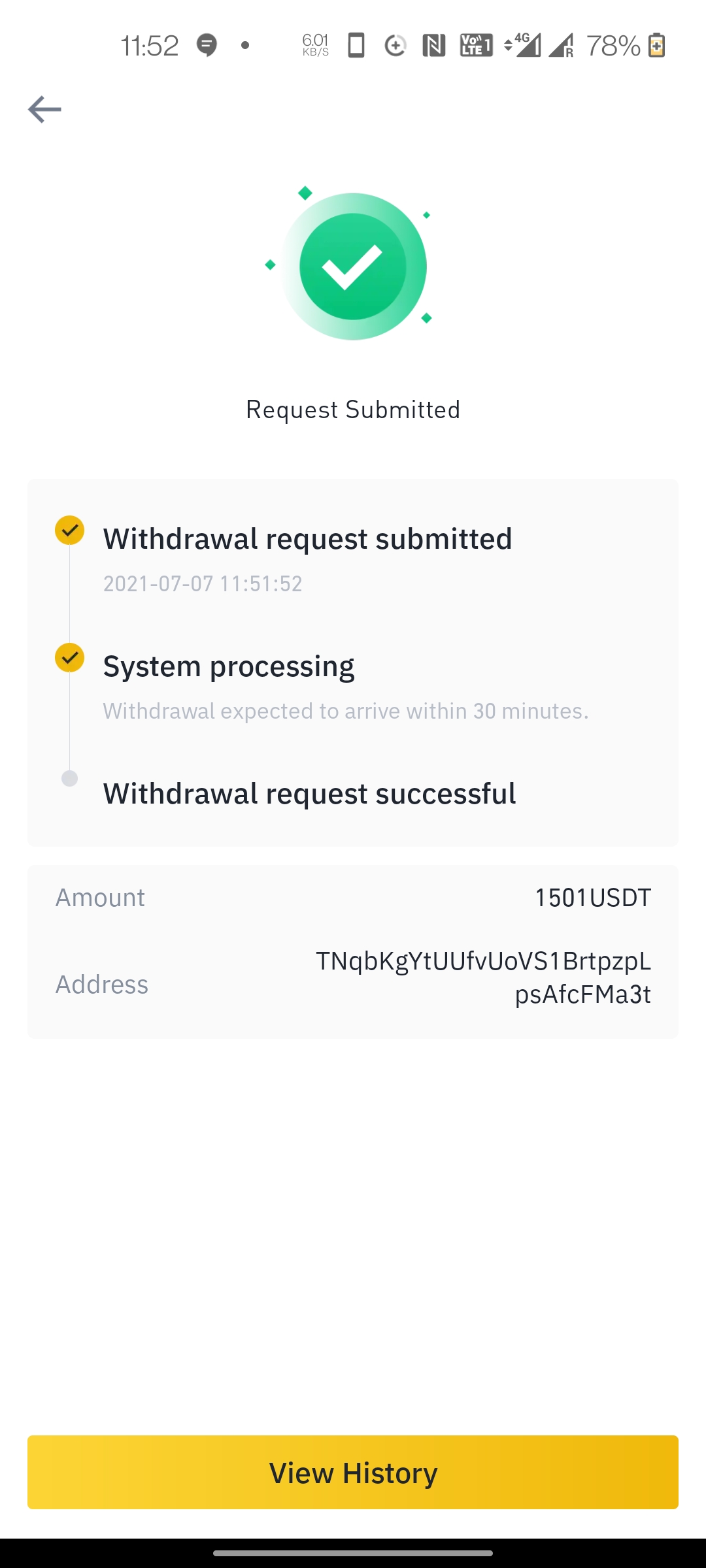Tap the withdrawal address TNqbKgYt text
This screenshot has width=706, height=1568.
tap(484, 977)
